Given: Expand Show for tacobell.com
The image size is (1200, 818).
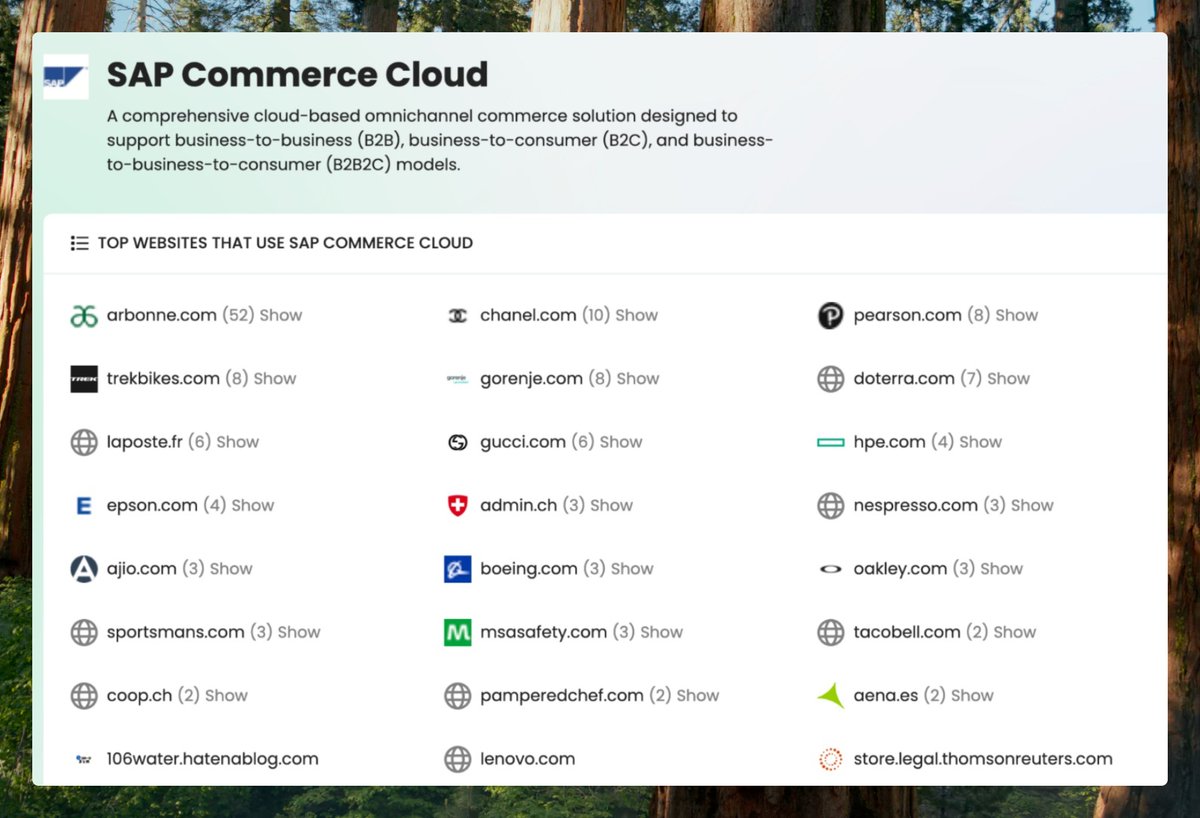Looking at the screenshot, I should [x=1015, y=631].
